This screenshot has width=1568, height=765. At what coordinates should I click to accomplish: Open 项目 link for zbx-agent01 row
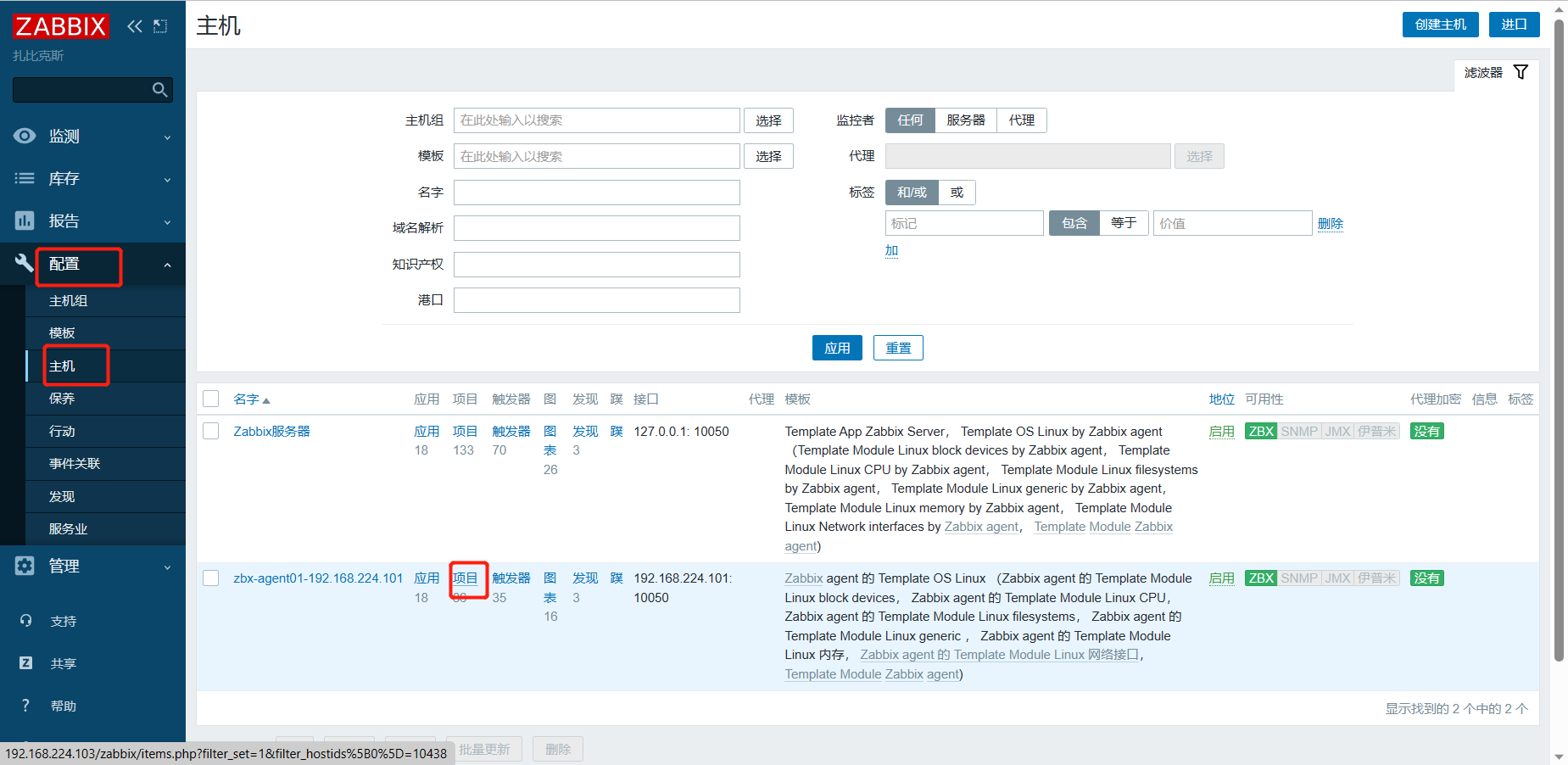point(465,578)
